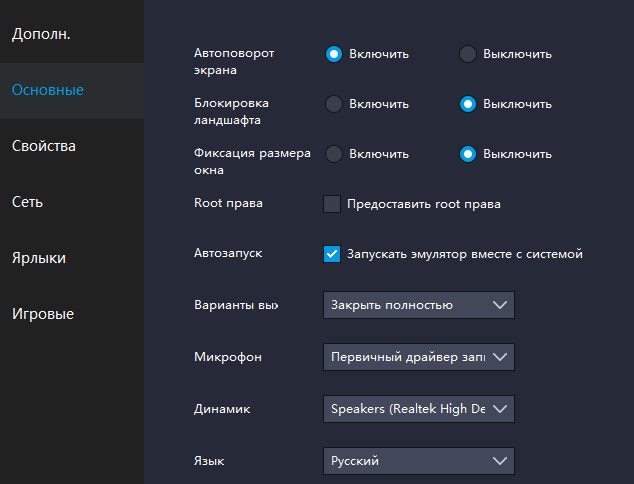Switch to the Свойства tab
The image size is (634, 484).
tap(44, 146)
